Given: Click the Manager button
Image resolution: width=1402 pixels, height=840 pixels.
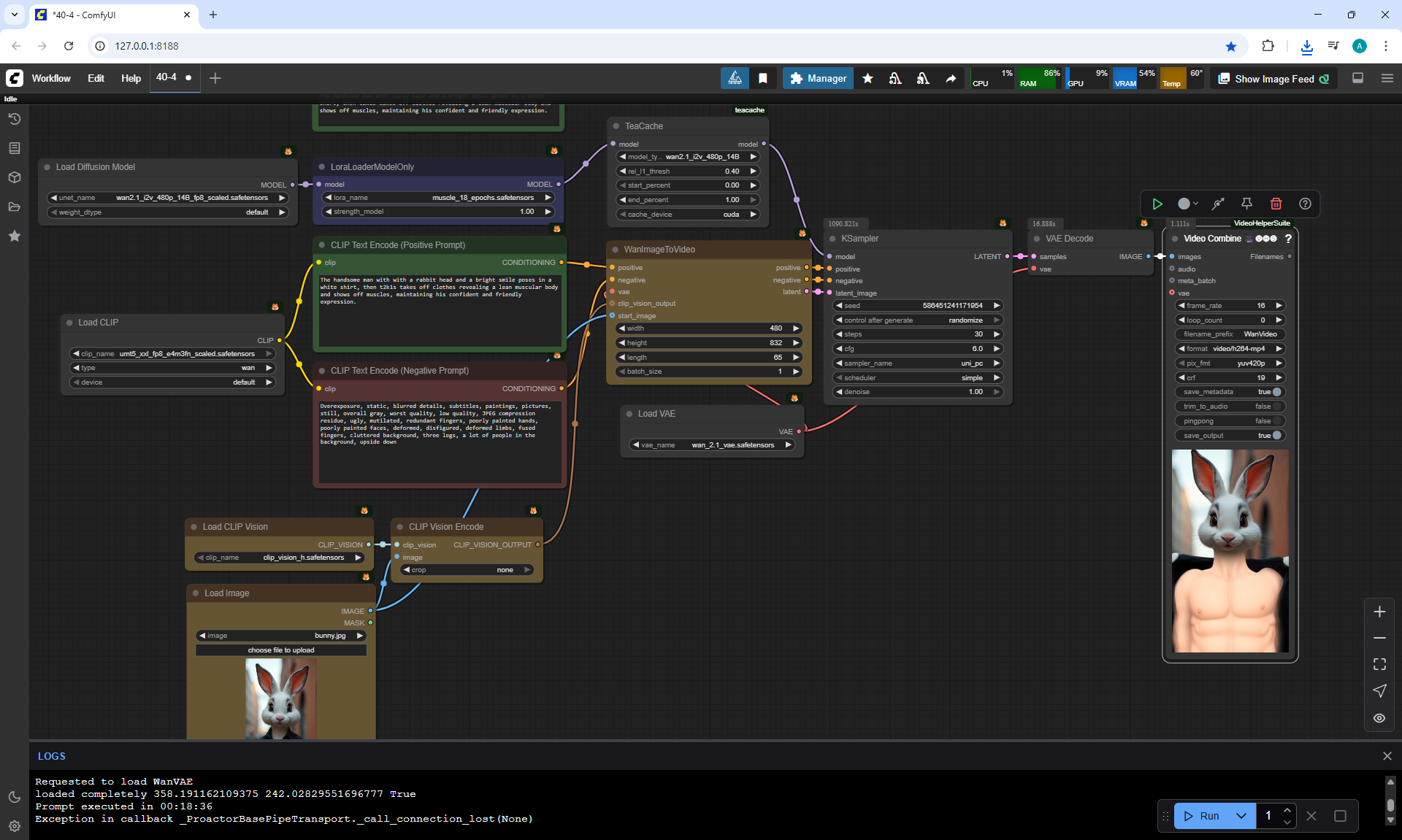Looking at the screenshot, I should click(x=818, y=78).
